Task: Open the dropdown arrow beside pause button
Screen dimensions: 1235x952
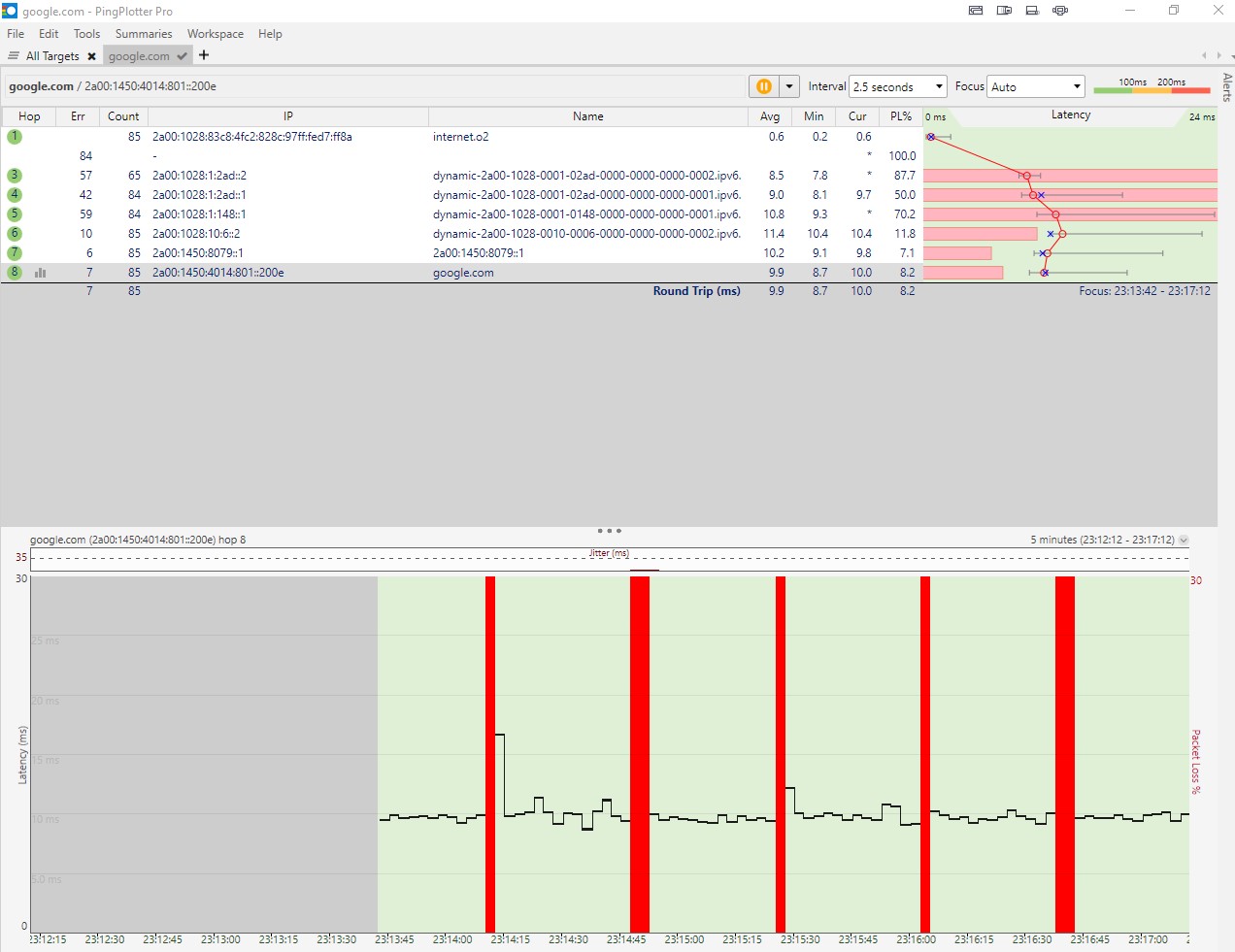Action: coord(789,86)
